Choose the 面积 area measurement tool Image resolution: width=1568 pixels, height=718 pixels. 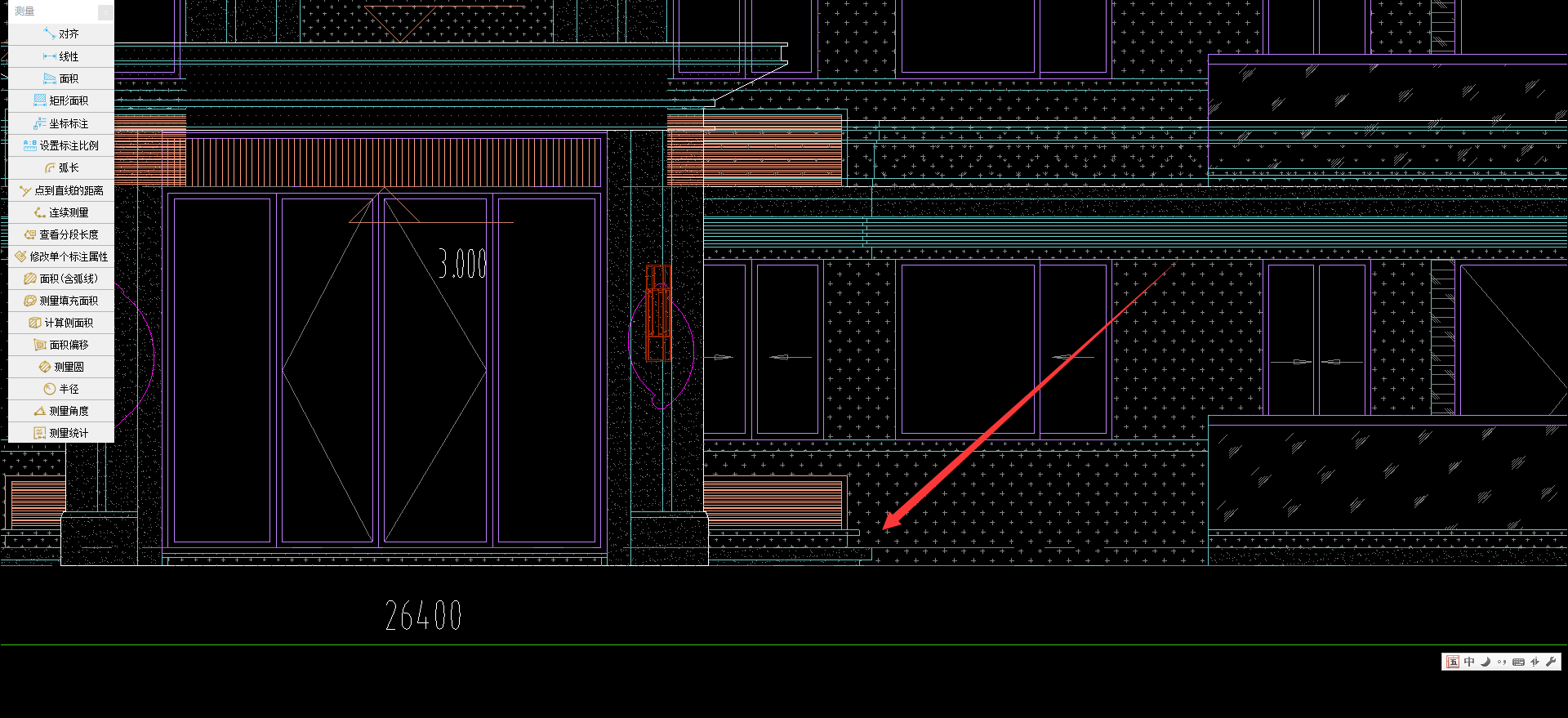[x=61, y=78]
